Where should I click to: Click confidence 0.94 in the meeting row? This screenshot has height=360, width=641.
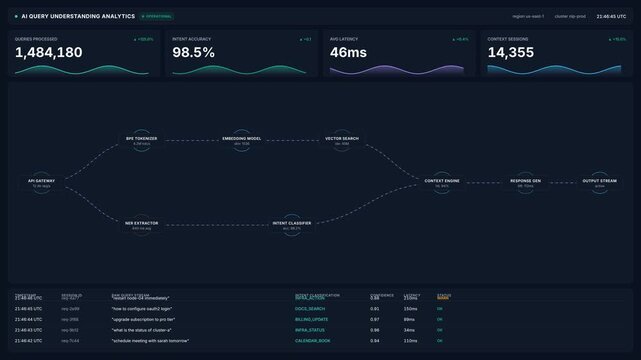click(374, 341)
